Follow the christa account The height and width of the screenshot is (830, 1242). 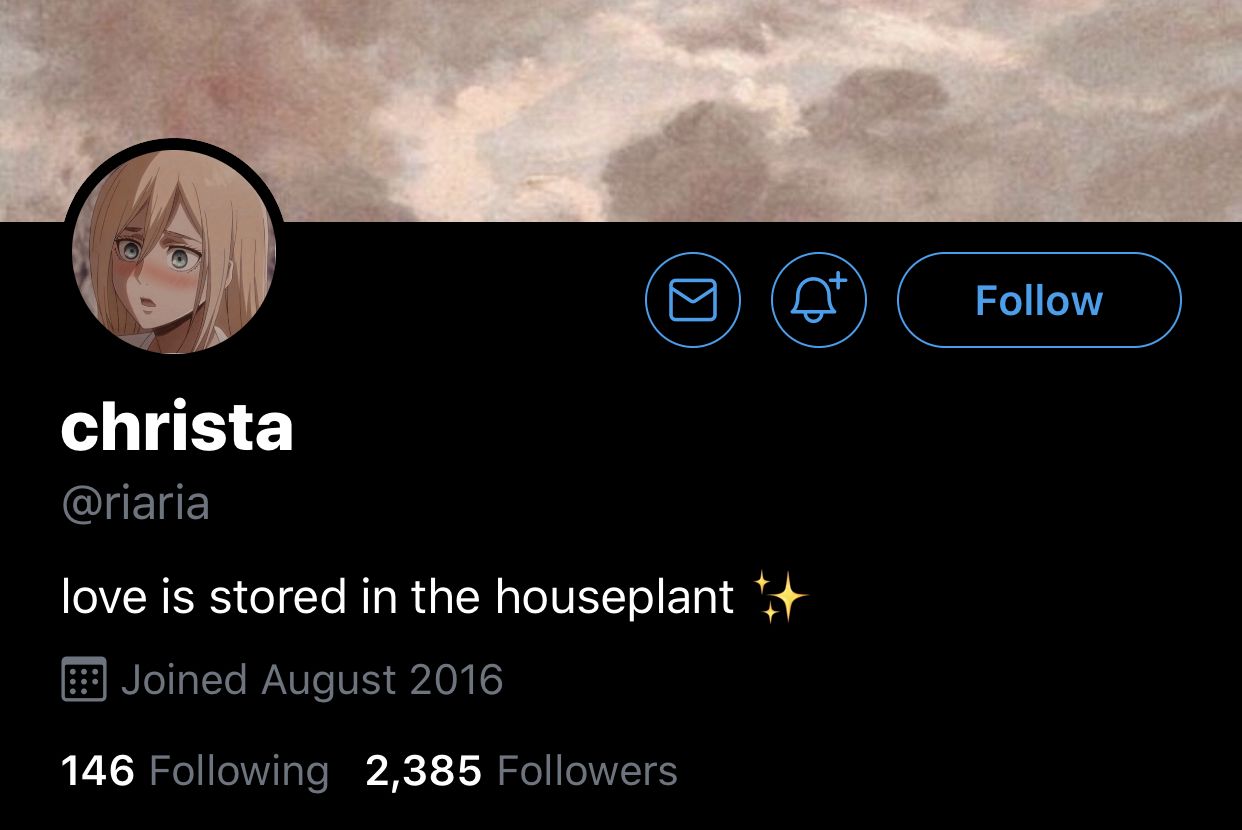coord(1039,300)
